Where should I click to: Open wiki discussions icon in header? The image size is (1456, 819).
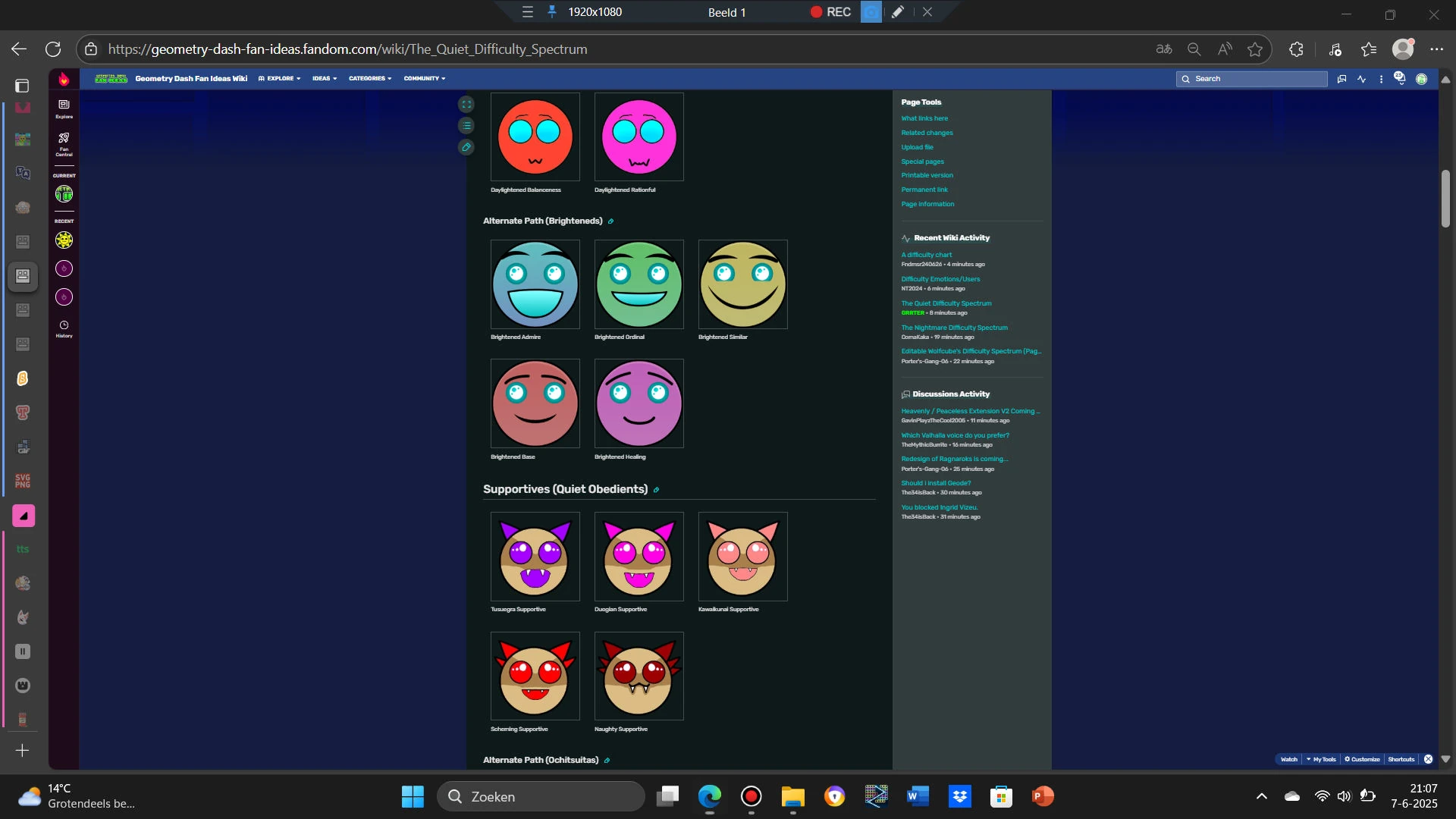pos(1341,79)
